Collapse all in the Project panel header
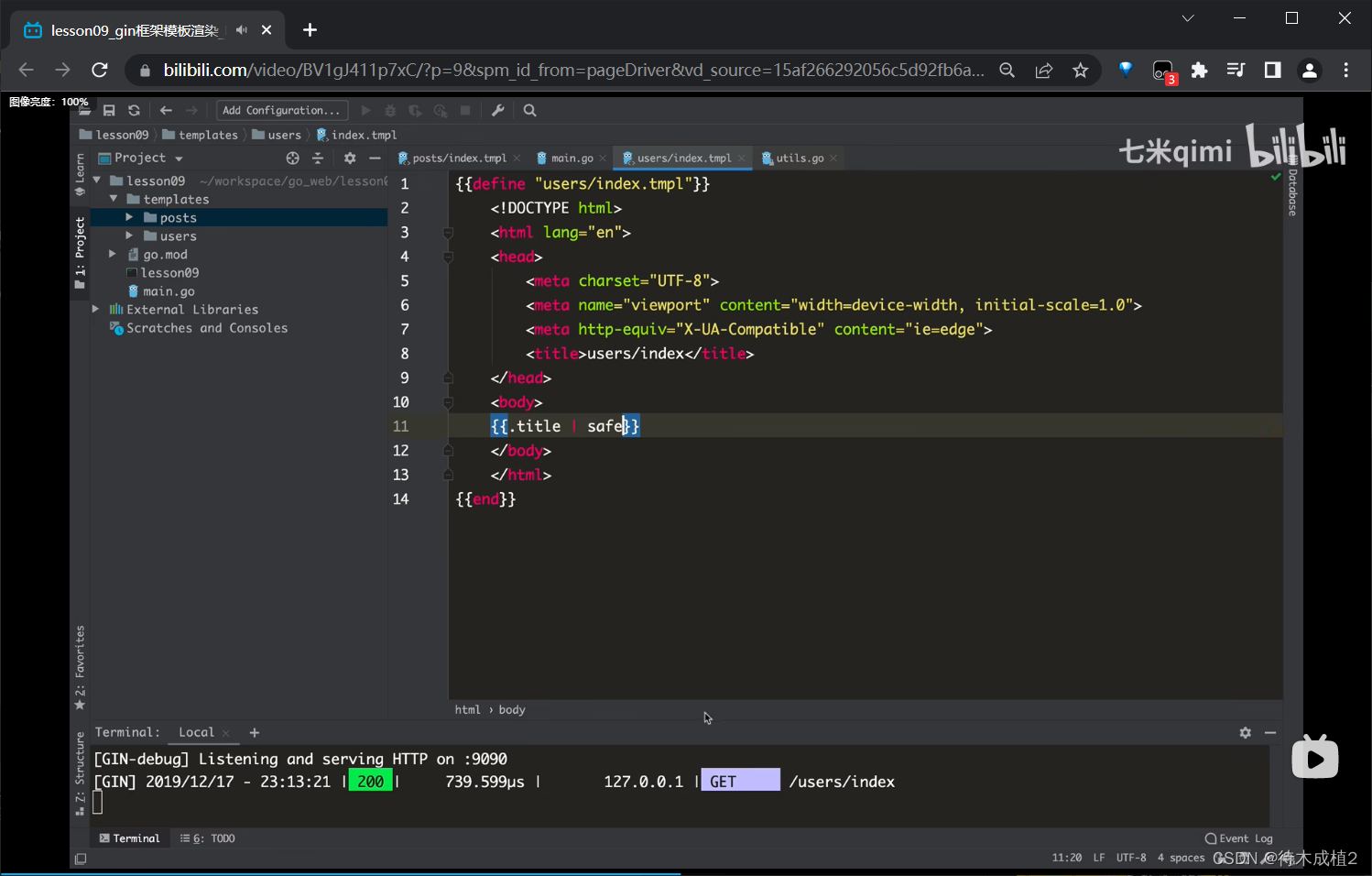Viewport: 1372px width, 876px height. pyautogui.click(x=318, y=159)
